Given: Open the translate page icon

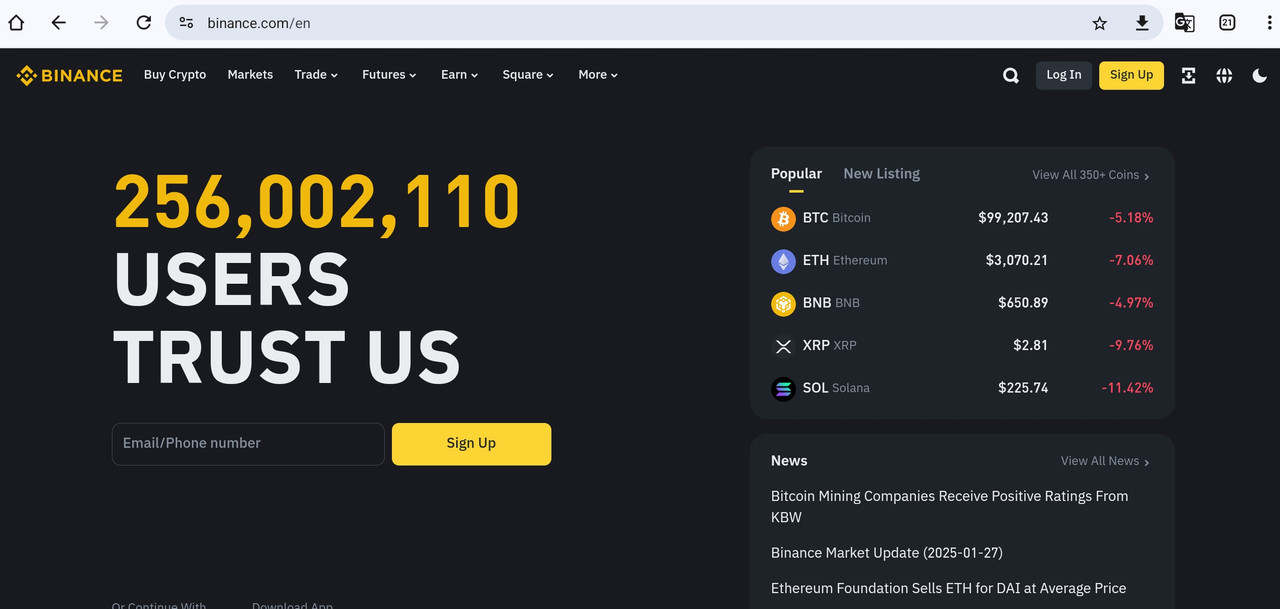Looking at the screenshot, I should click(1184, 22).
